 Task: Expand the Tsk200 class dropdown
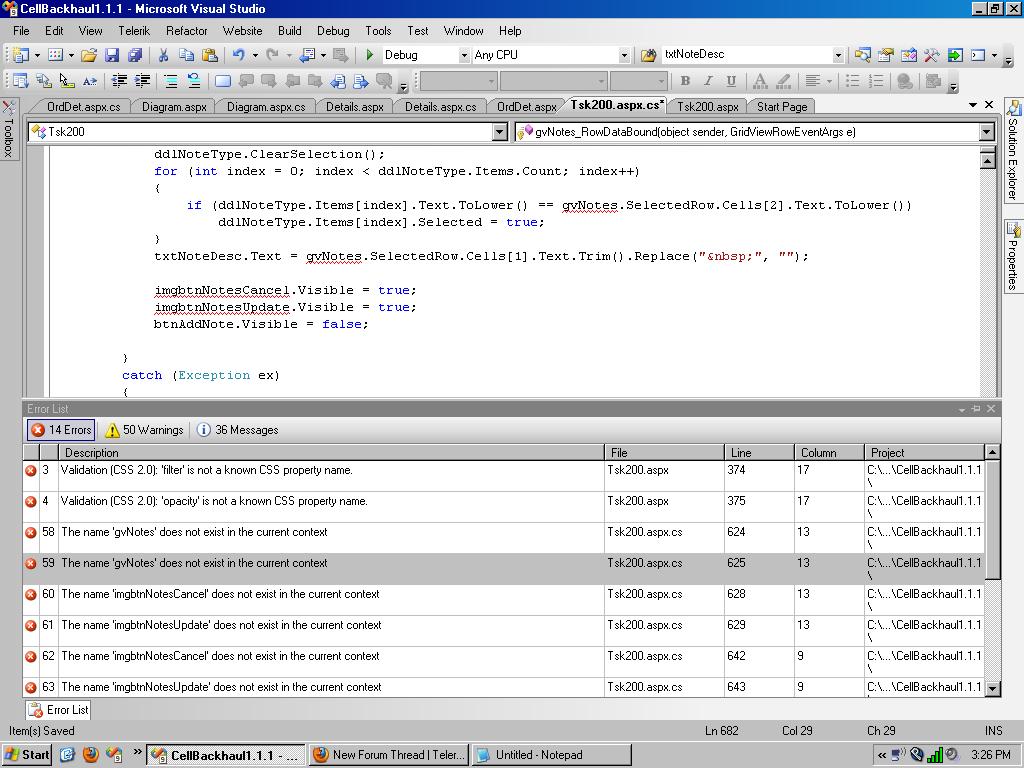tap(500, 132)
